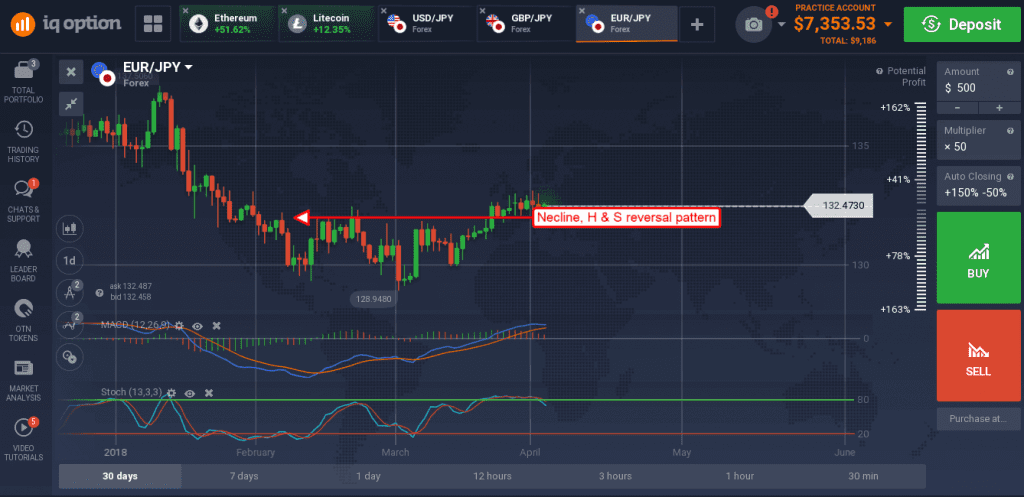Click the iq option logo
The height and width of the screenshot is (497, 1024).
[x=65, y=24]
